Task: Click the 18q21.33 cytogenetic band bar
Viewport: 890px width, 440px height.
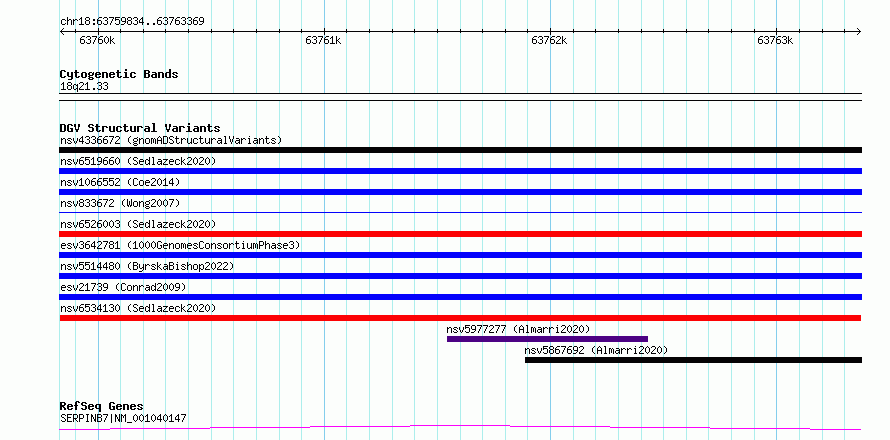Action: click(460, 97)
